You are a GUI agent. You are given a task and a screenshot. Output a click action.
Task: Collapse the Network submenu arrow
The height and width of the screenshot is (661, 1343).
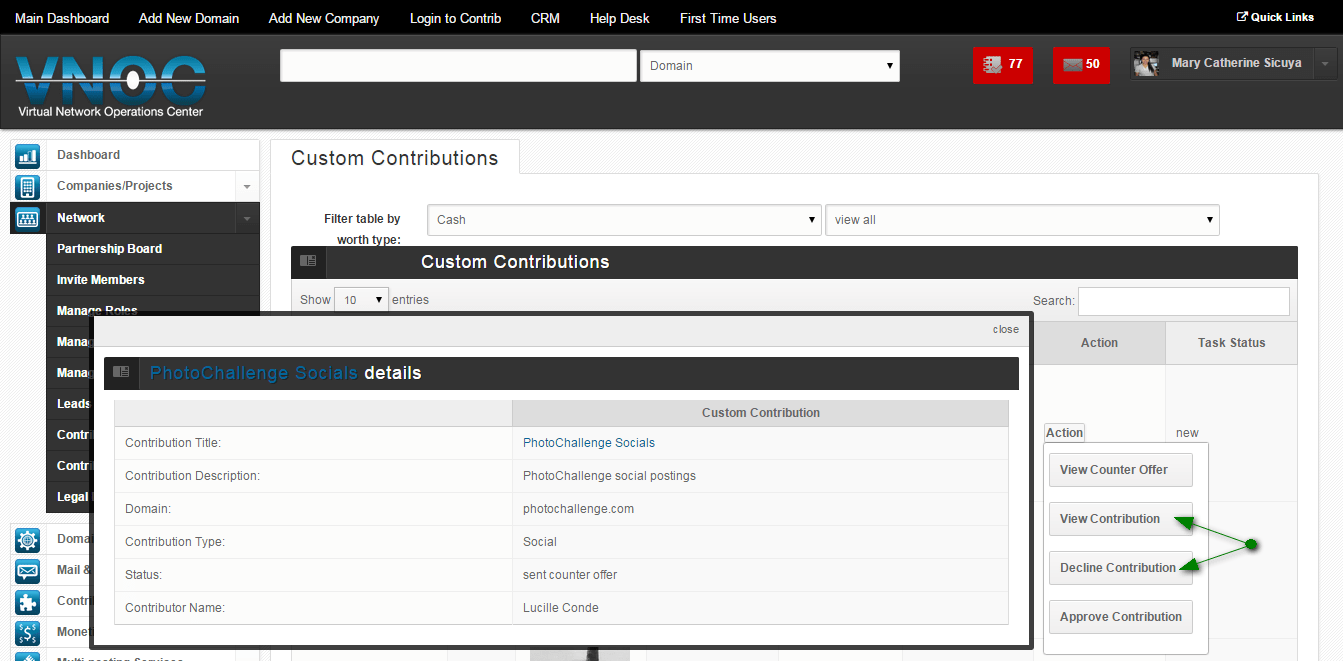(x=247, y=218)
